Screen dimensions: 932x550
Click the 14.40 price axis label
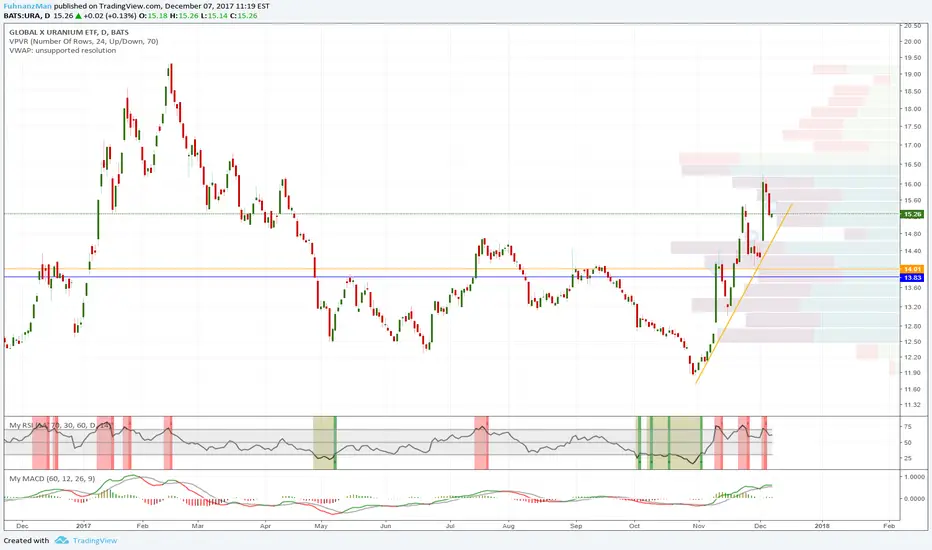point(912,251)
